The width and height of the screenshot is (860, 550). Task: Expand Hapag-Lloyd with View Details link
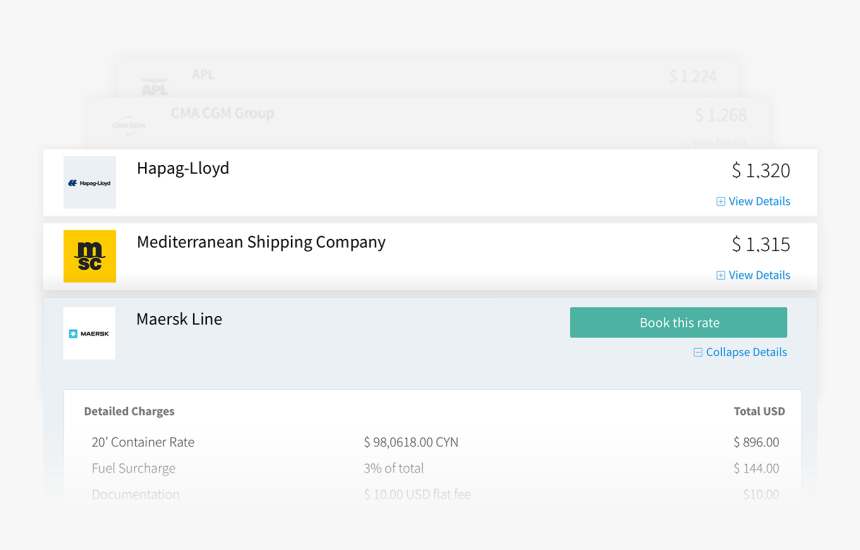tap(759, 202)
